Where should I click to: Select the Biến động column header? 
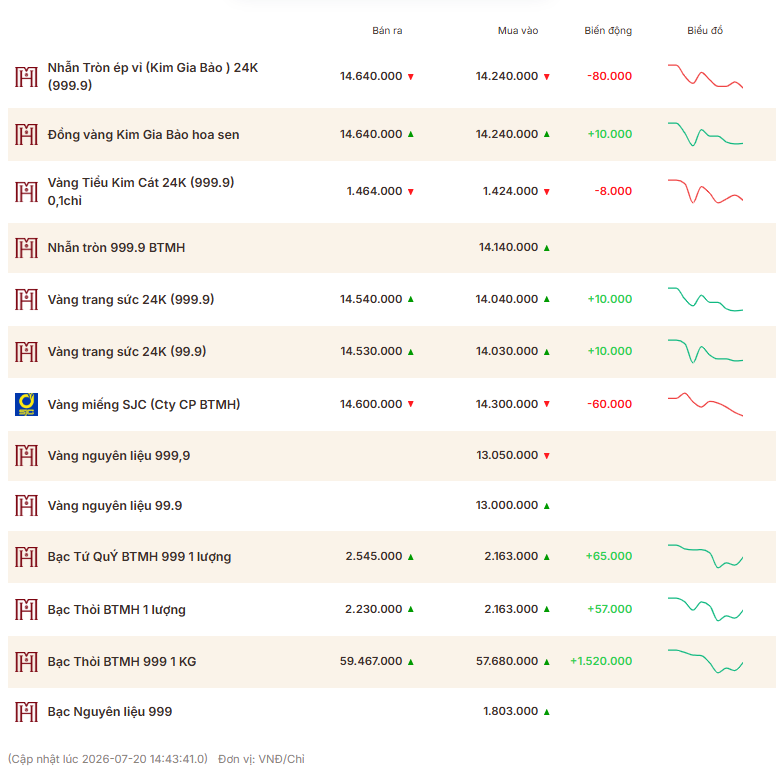click(x=608, y=30)
